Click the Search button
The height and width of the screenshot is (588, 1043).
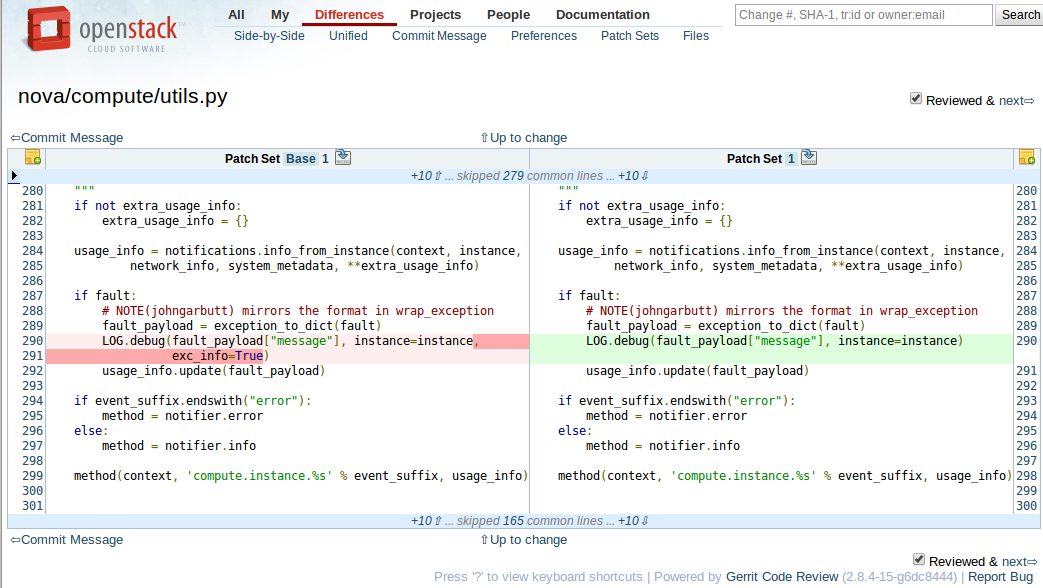pos(1020,15)
